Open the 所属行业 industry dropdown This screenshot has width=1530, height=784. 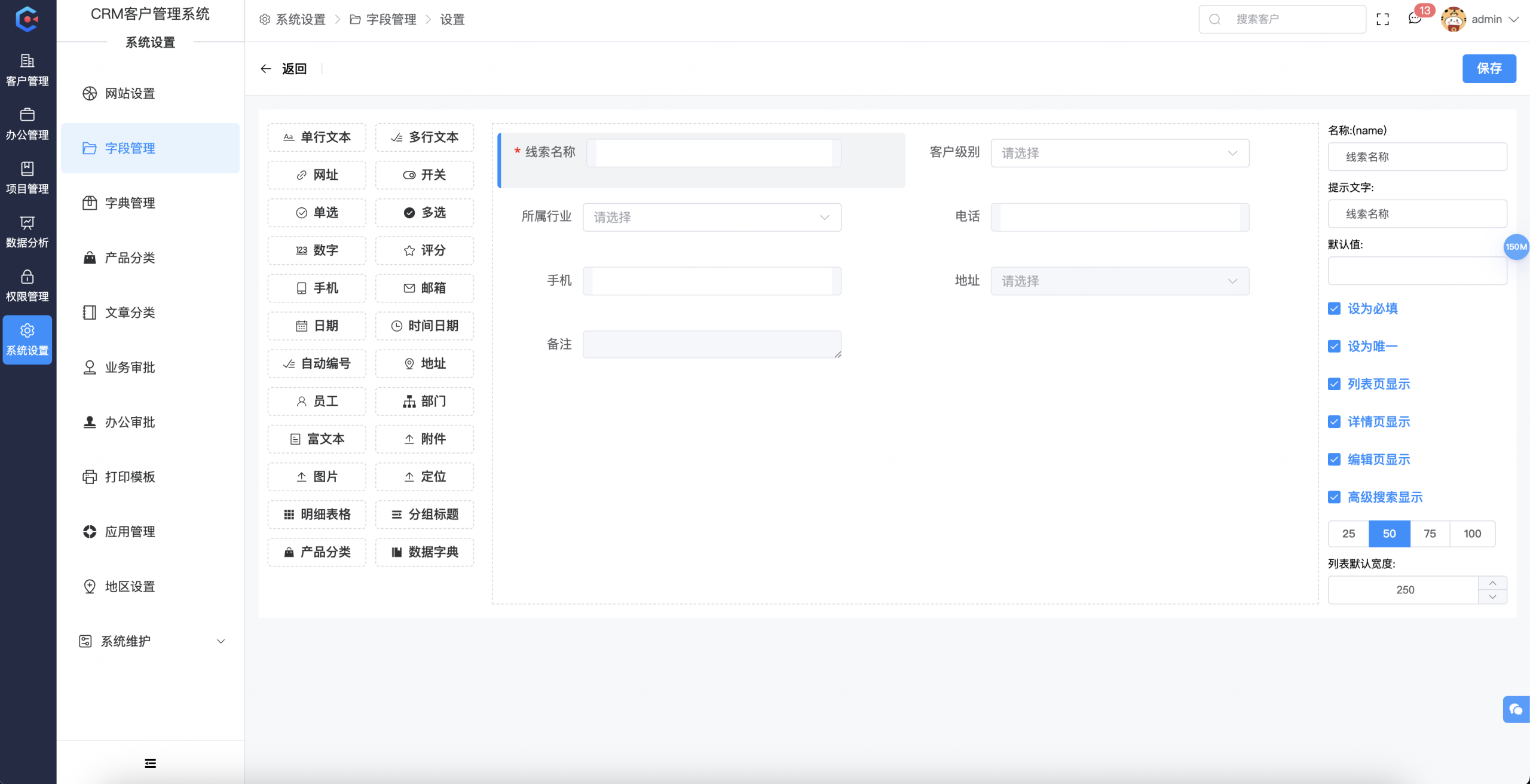[x=711, y=217]
